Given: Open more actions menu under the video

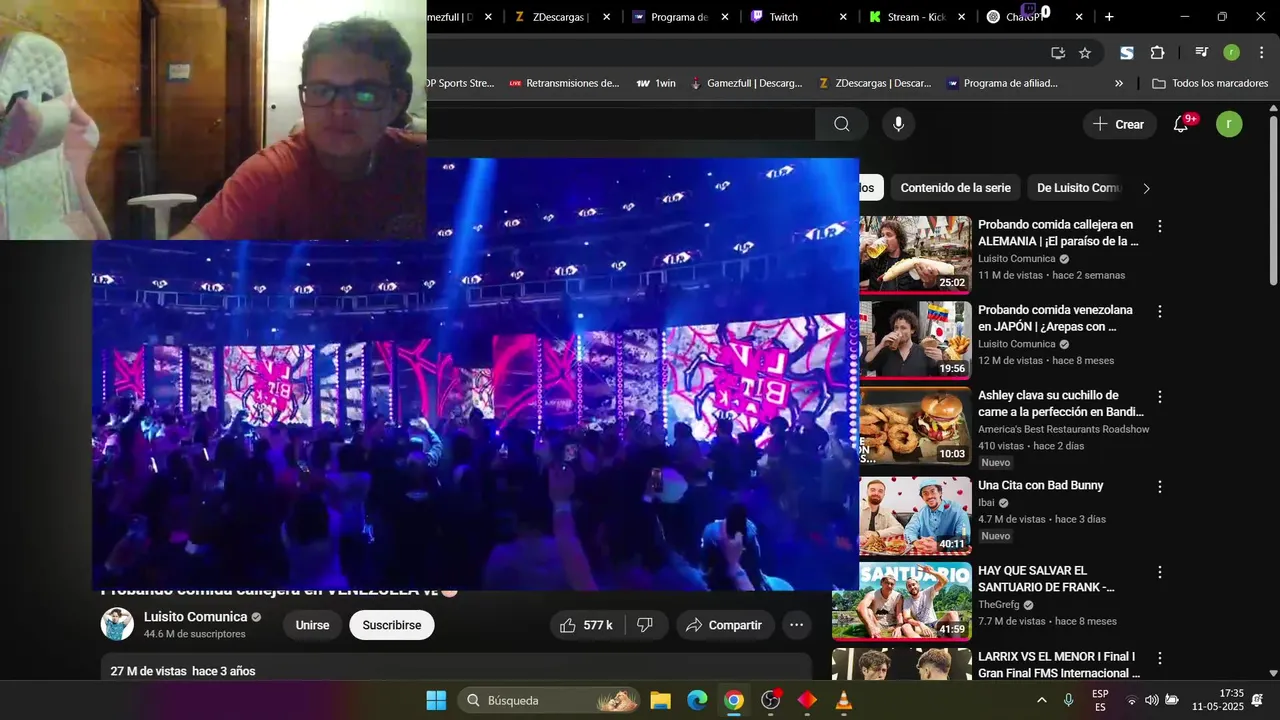Looking at the screenshot, I should pyautogui.click(x=796, y=625).
